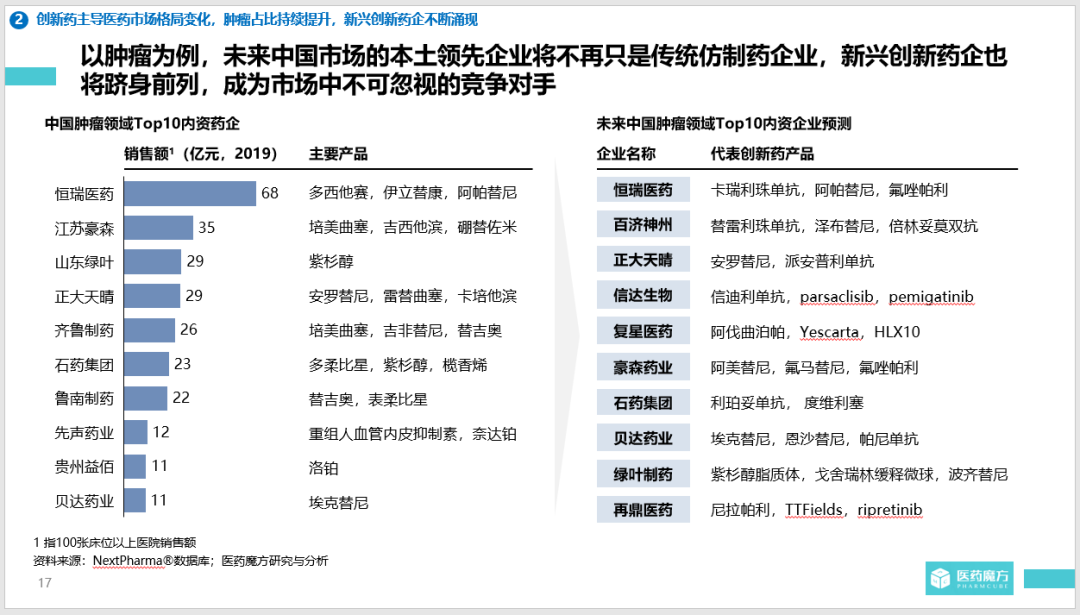
Task: Click the 医药魔方 PharmCube logo
Action: tap(970, 578)
